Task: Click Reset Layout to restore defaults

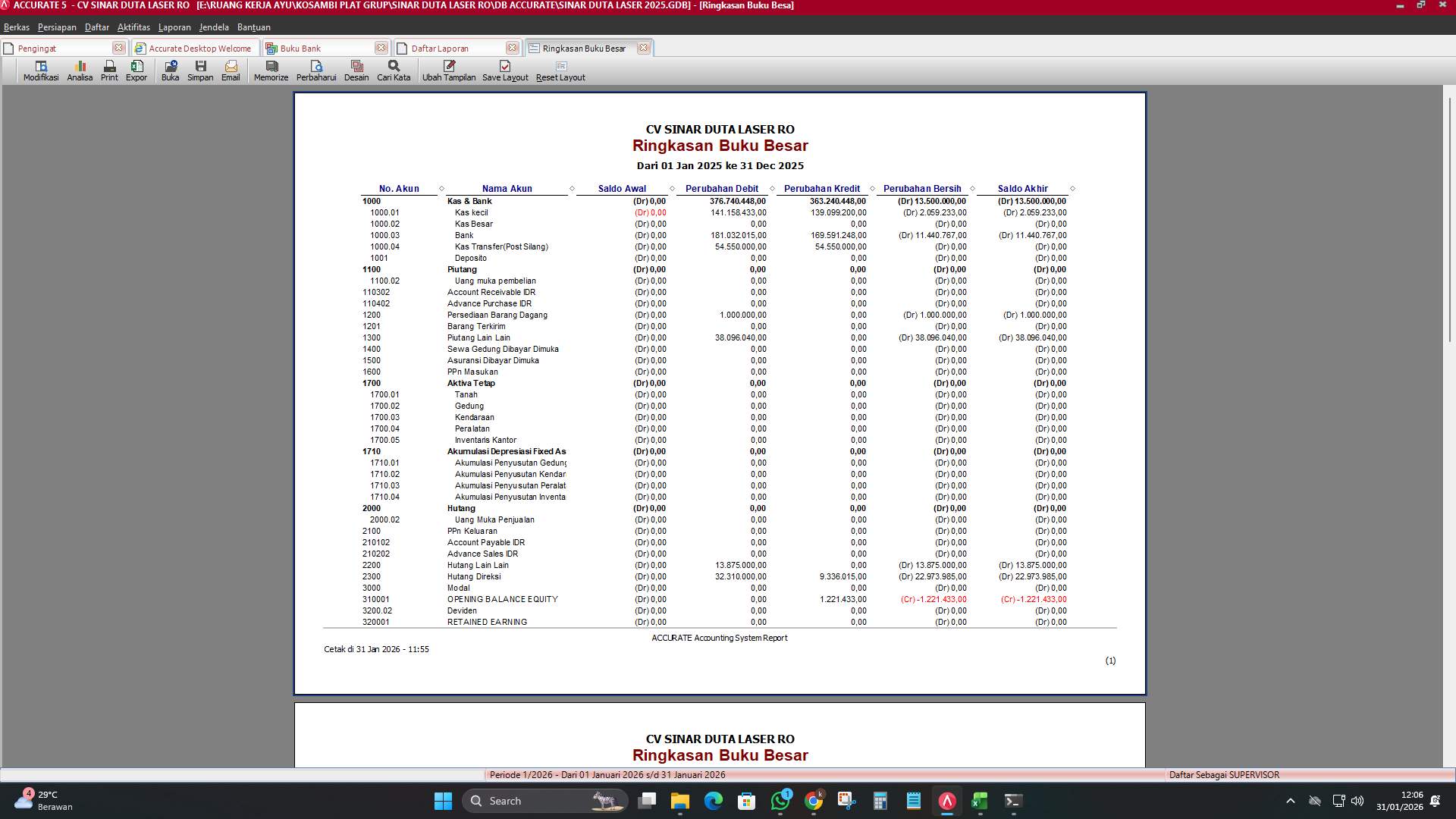Action: (x=560, y=71)
